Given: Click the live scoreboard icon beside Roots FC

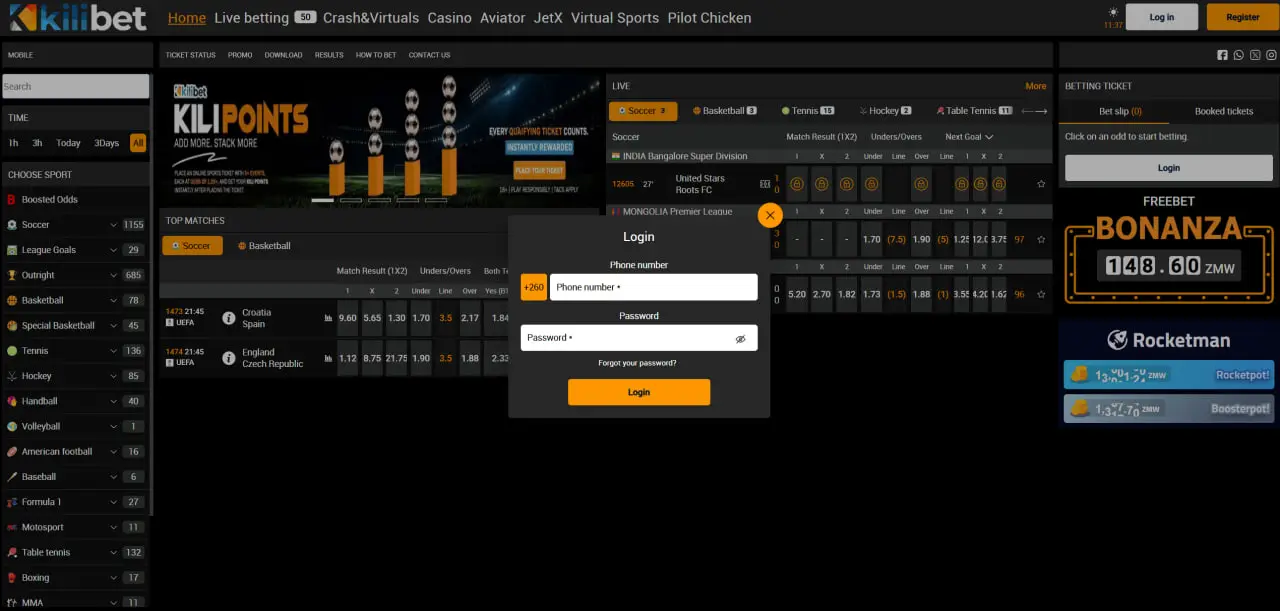Looking at the screenshot, I should [765, 184].
